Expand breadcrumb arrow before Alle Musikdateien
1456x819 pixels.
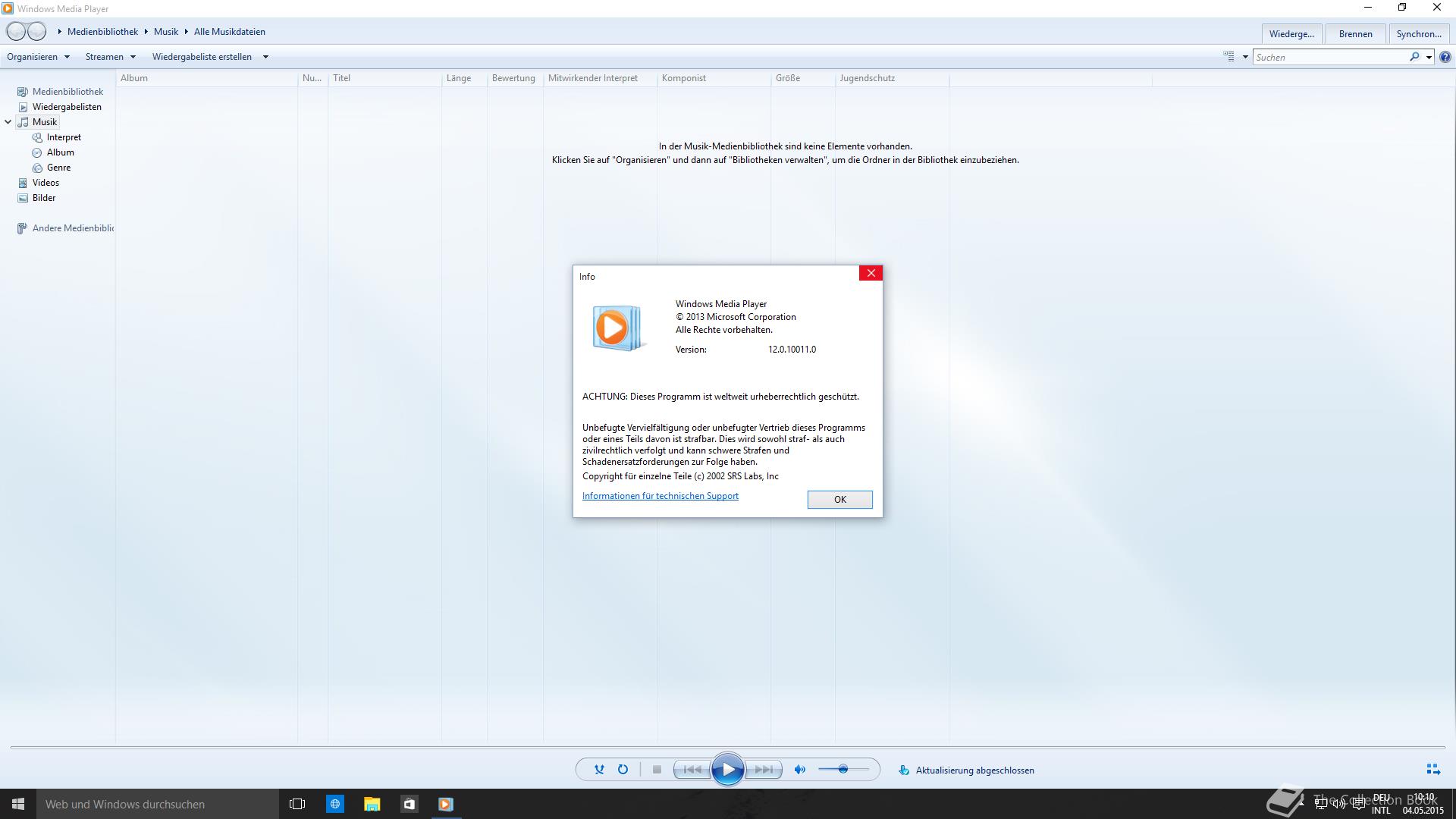click(x=187, y=32)
